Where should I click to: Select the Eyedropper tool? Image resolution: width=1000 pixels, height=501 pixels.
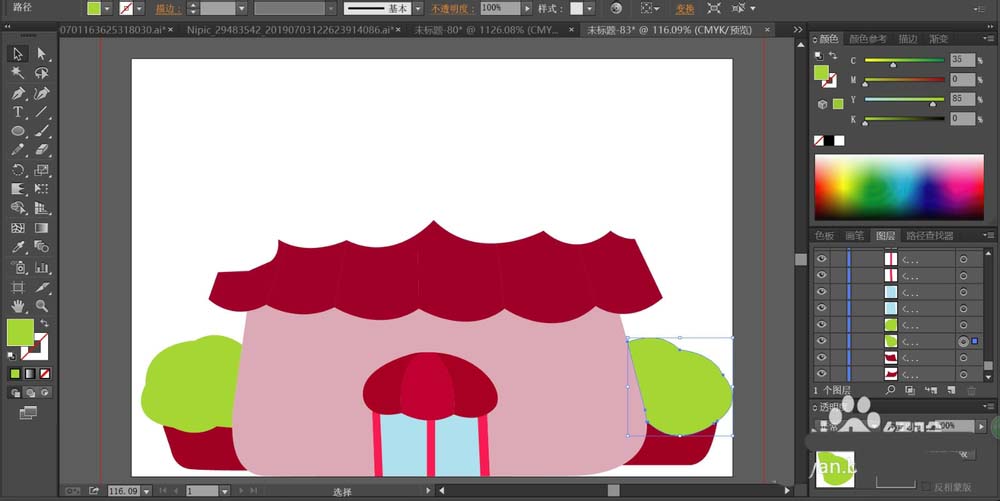point(18,247)
